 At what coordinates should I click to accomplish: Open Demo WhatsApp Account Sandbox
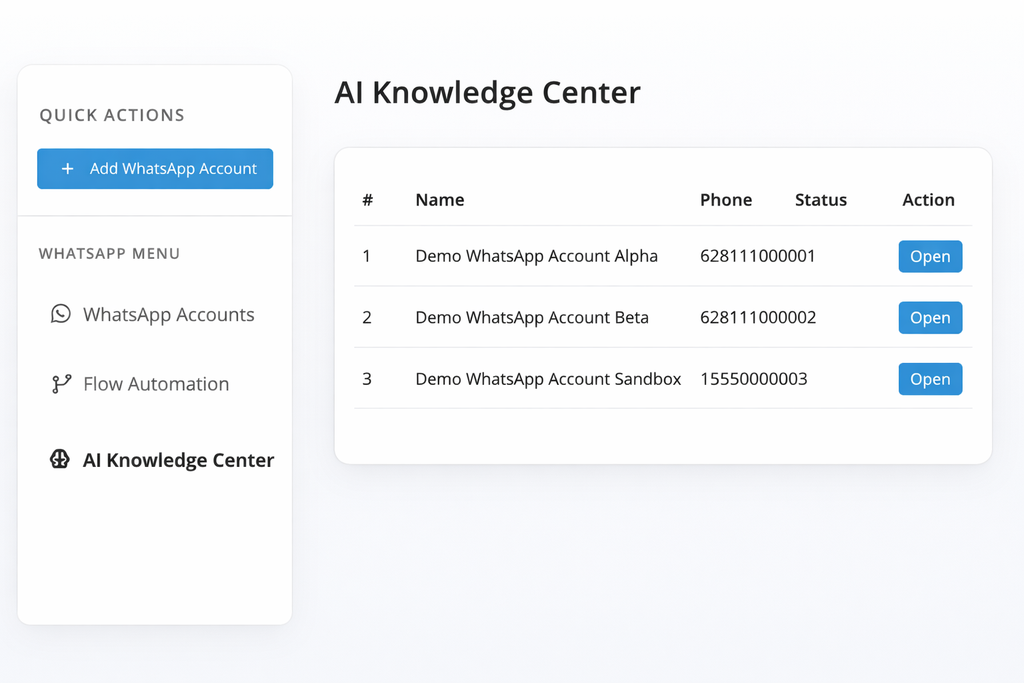point(930,379)
